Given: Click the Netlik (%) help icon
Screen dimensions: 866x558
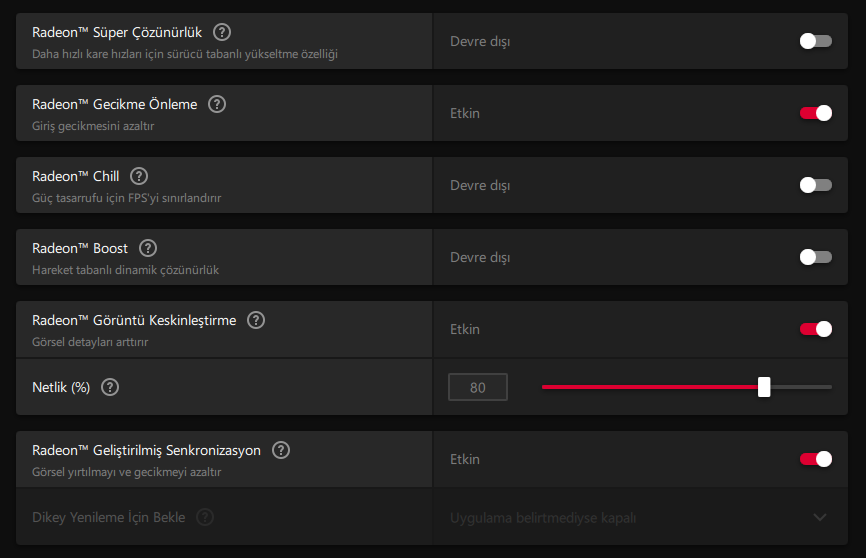Looking at the screenshot, I should (110, 387).
